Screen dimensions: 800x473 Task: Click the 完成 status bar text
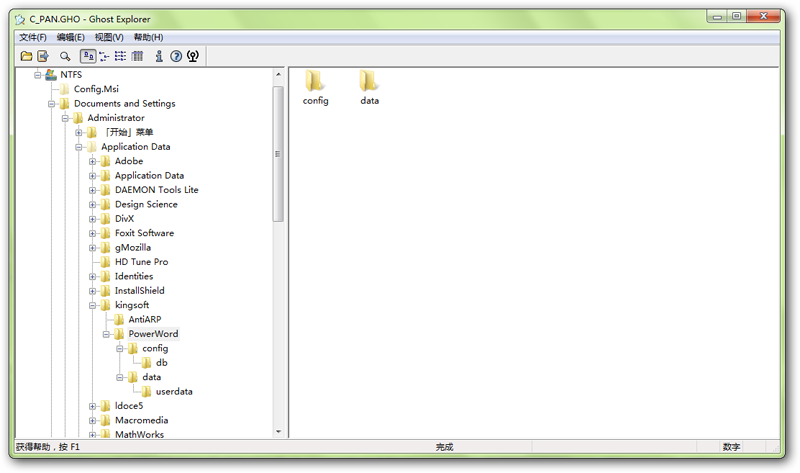[444, 447]
